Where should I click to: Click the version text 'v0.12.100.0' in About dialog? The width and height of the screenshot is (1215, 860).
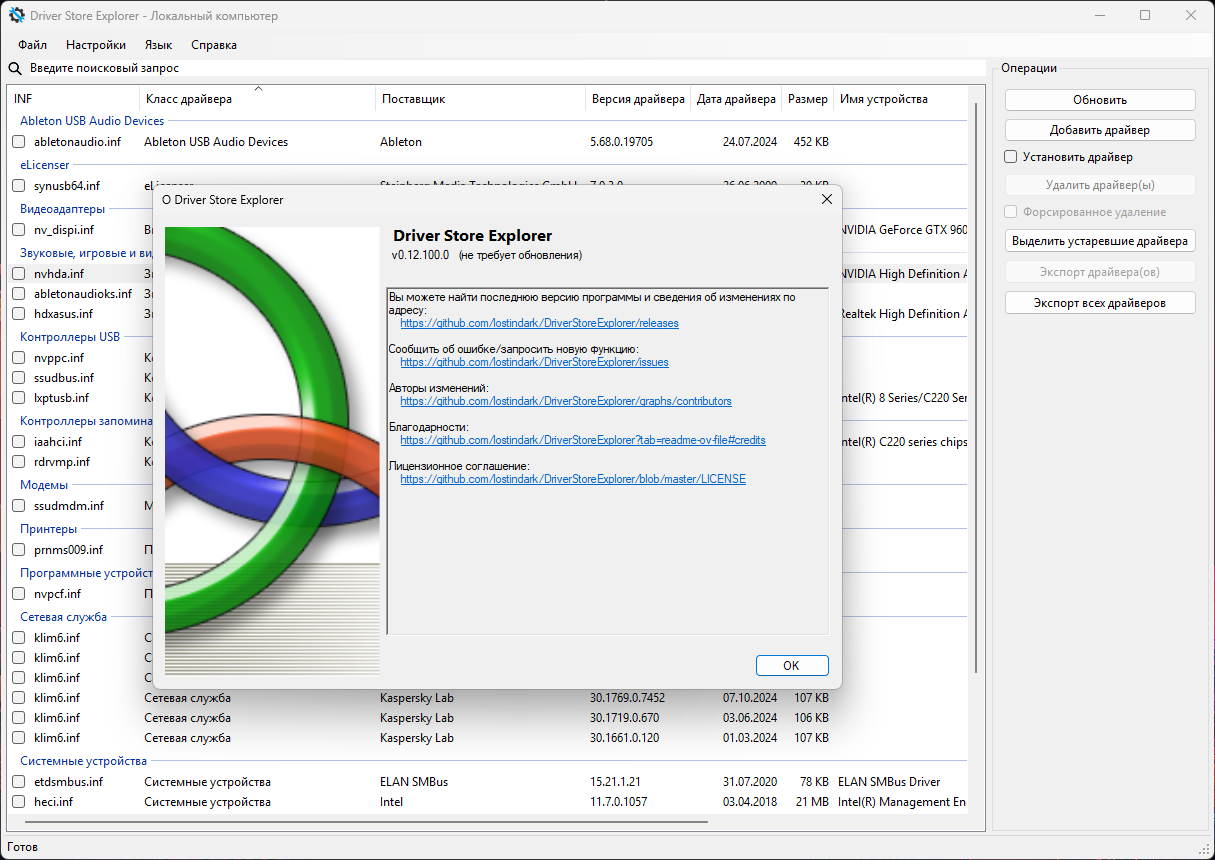click(x=421, y=256)
